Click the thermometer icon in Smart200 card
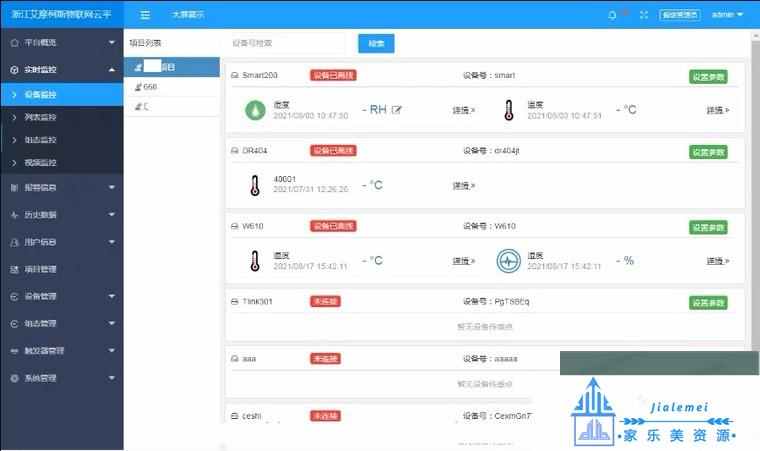The height and width of the screenshot is (451, 760). [508, 110]
